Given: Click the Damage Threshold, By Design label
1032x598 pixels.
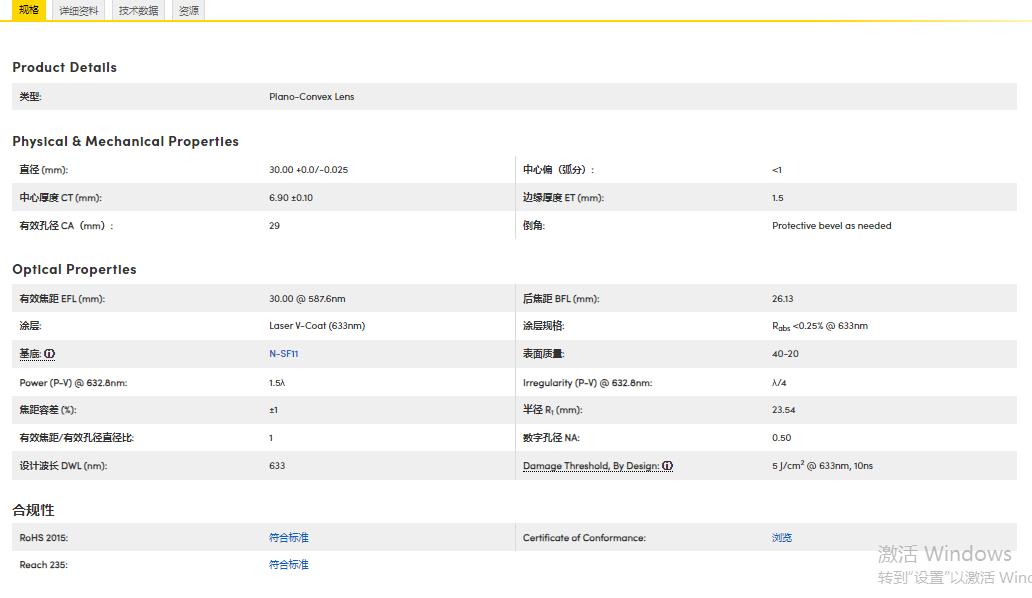Looking at the screenshot, I should pyautogui.click(x=590, y=466).
